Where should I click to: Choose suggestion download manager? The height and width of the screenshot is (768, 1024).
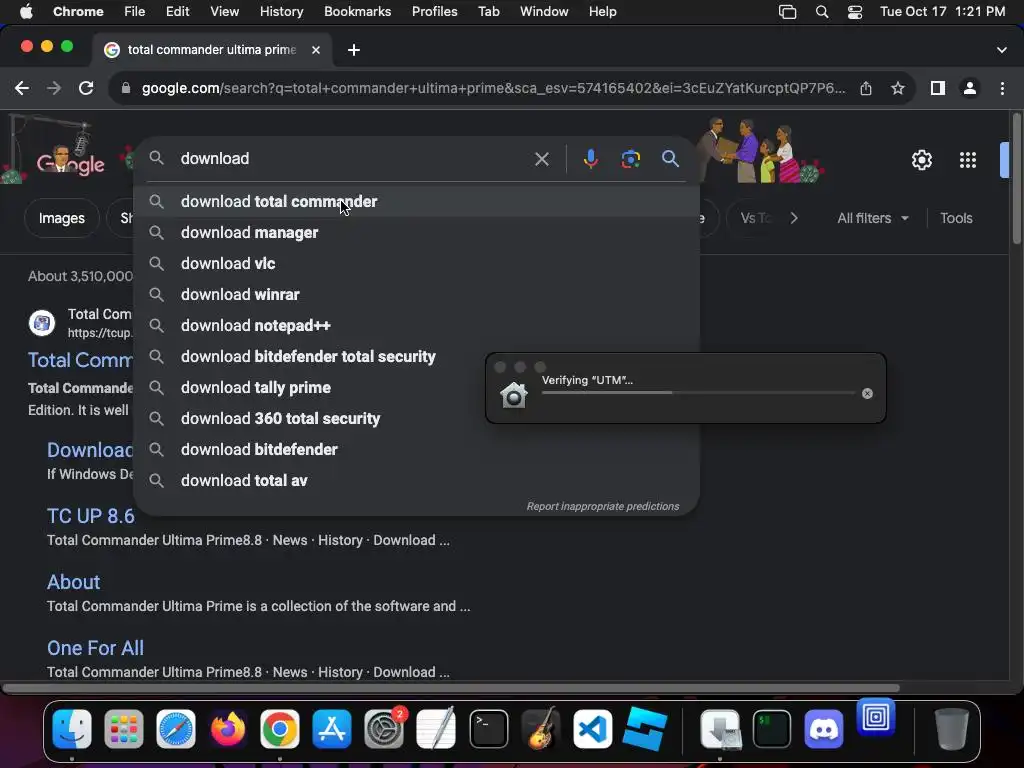416,232
